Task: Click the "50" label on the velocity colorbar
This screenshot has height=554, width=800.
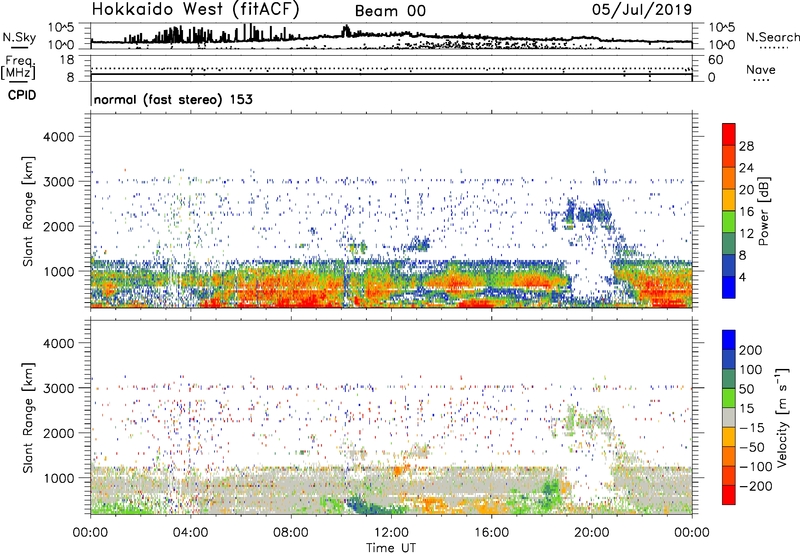Action: (746, 389)
